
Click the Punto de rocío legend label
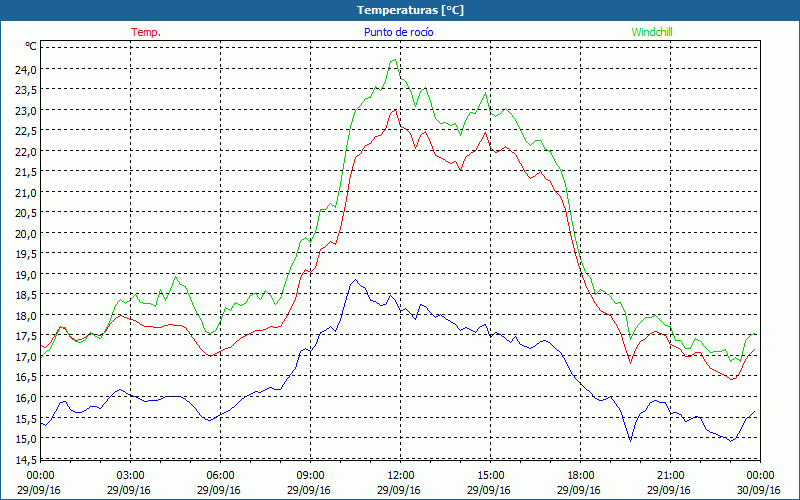[398, 32]
